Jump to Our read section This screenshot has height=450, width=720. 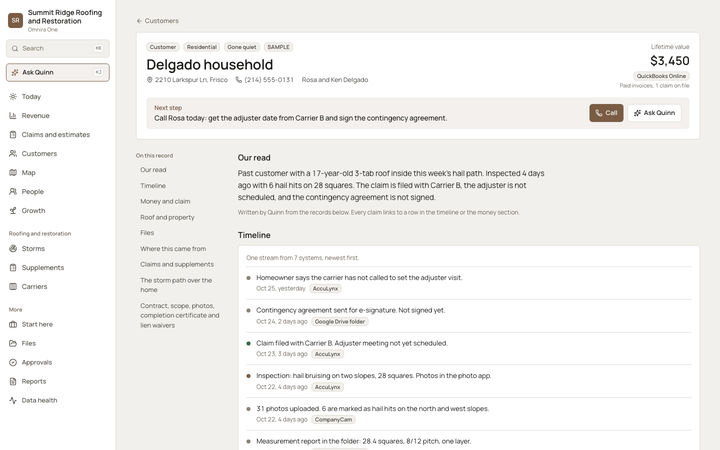pos(153,170)
